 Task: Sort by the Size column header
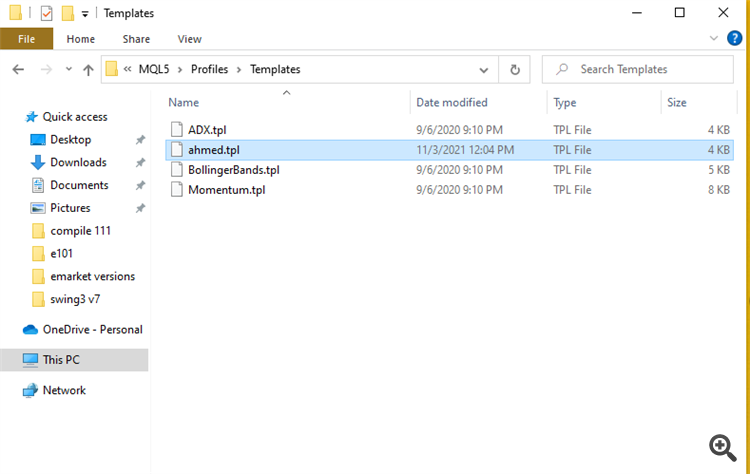pos(676,102)
